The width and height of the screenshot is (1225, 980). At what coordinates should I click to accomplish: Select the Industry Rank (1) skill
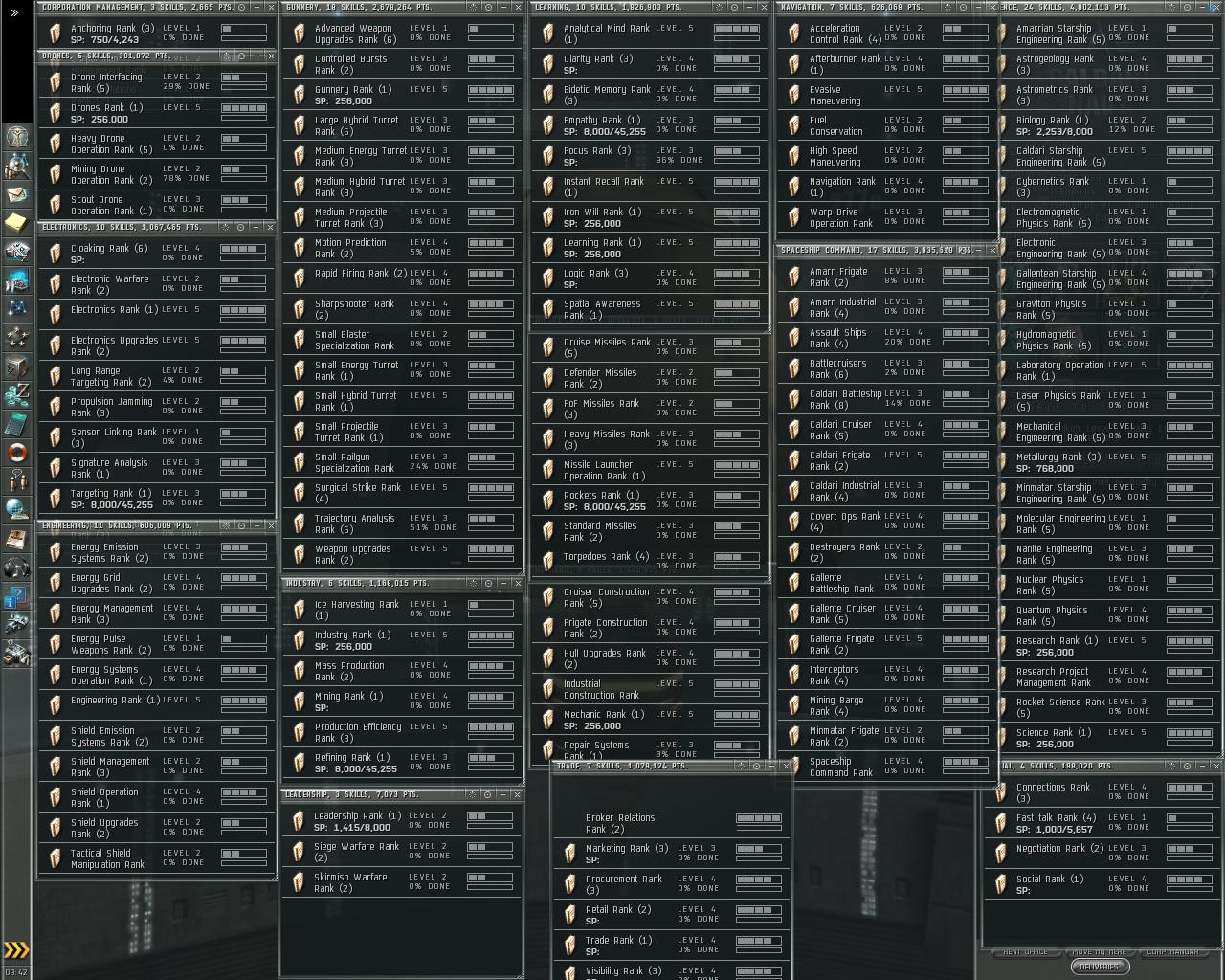pyautogui.click(x=403, y=640)
